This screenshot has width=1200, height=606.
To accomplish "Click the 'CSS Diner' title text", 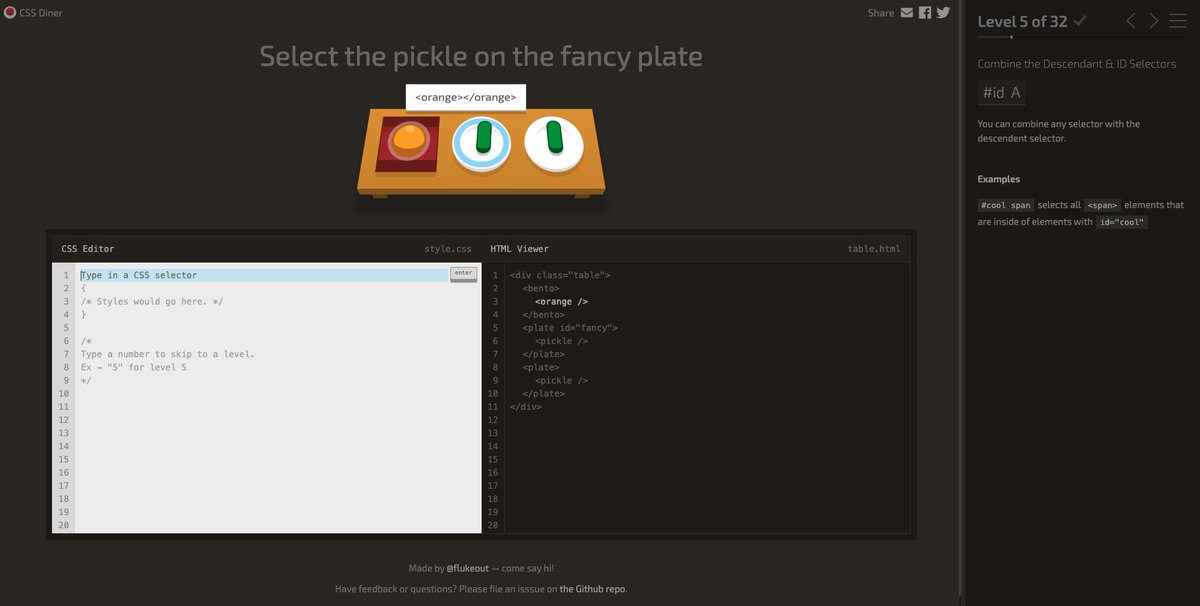I will 41,13.
